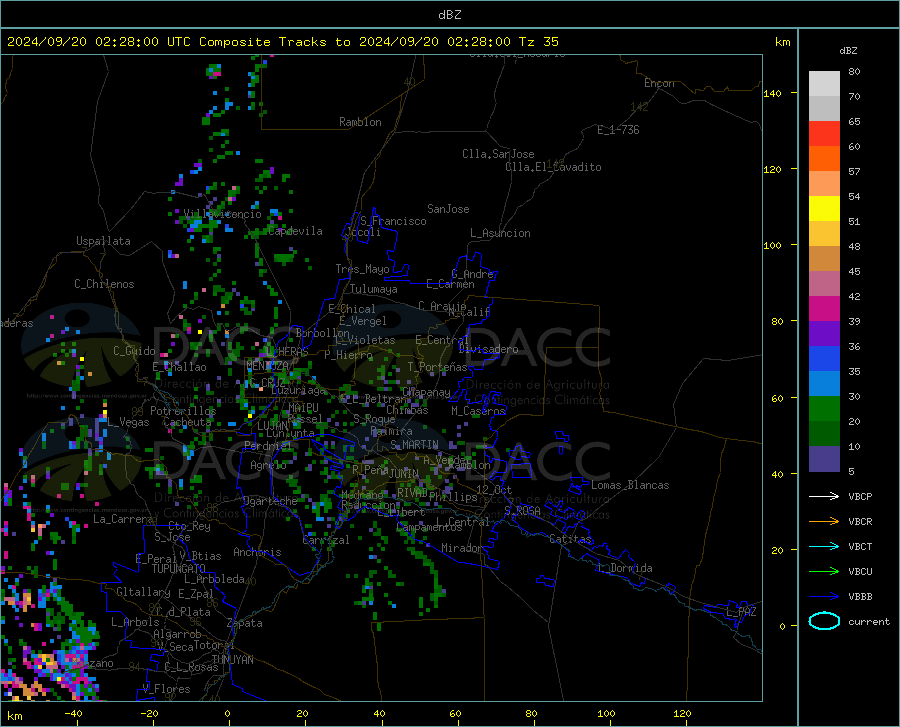Click the composite tracks timestamp header

click(282, 42)
